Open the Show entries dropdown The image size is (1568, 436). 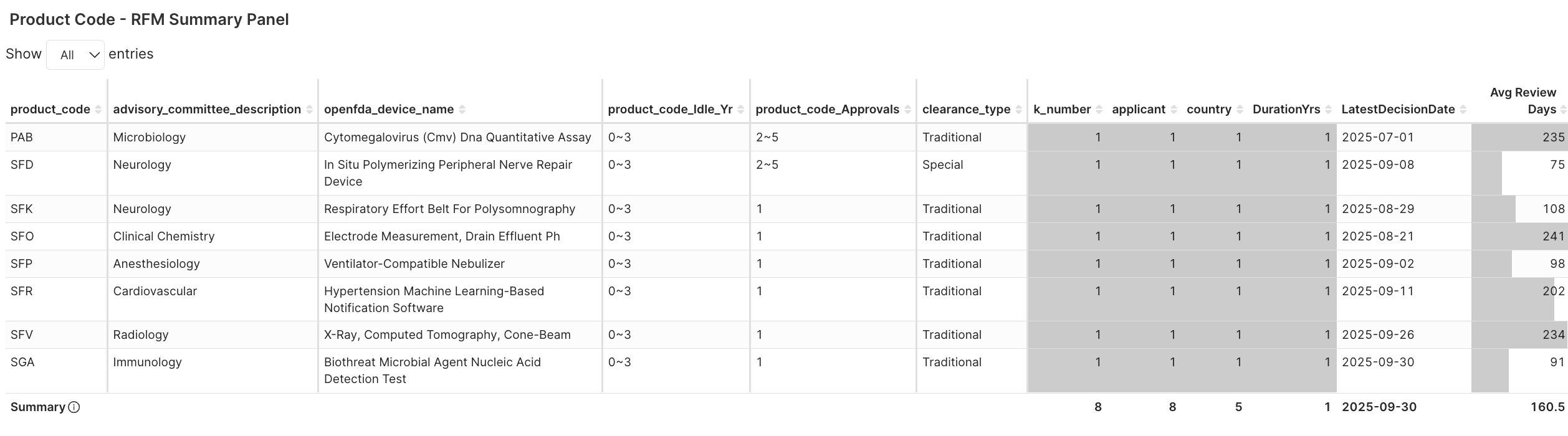click(75, 55)
